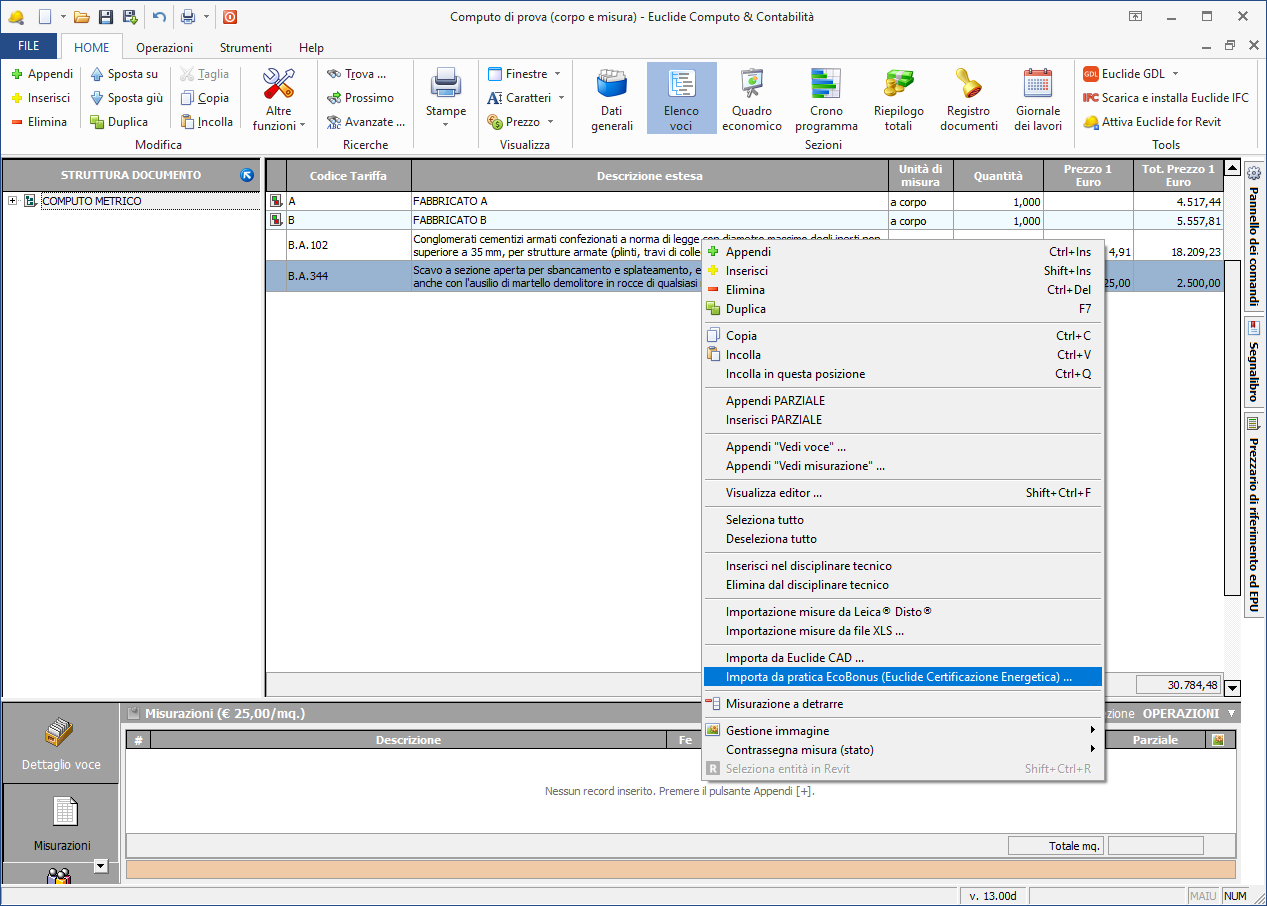This screenshot has height=906, width=1267.
Task: Open Gestione immagine submenu
Action: pyautogui.click(x=777, y=731)
